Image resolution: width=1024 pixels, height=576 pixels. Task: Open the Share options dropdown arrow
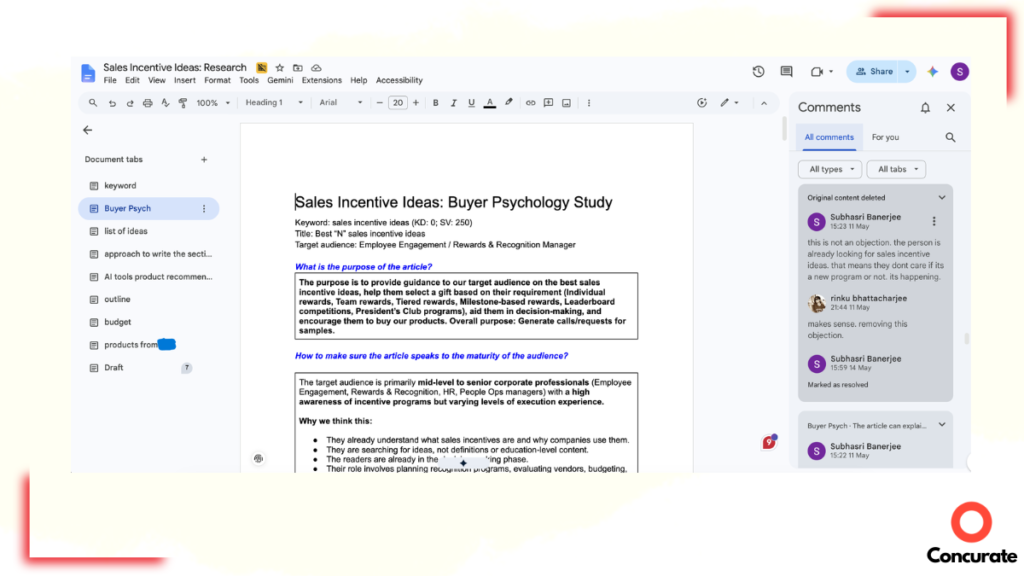pos(907,72)
